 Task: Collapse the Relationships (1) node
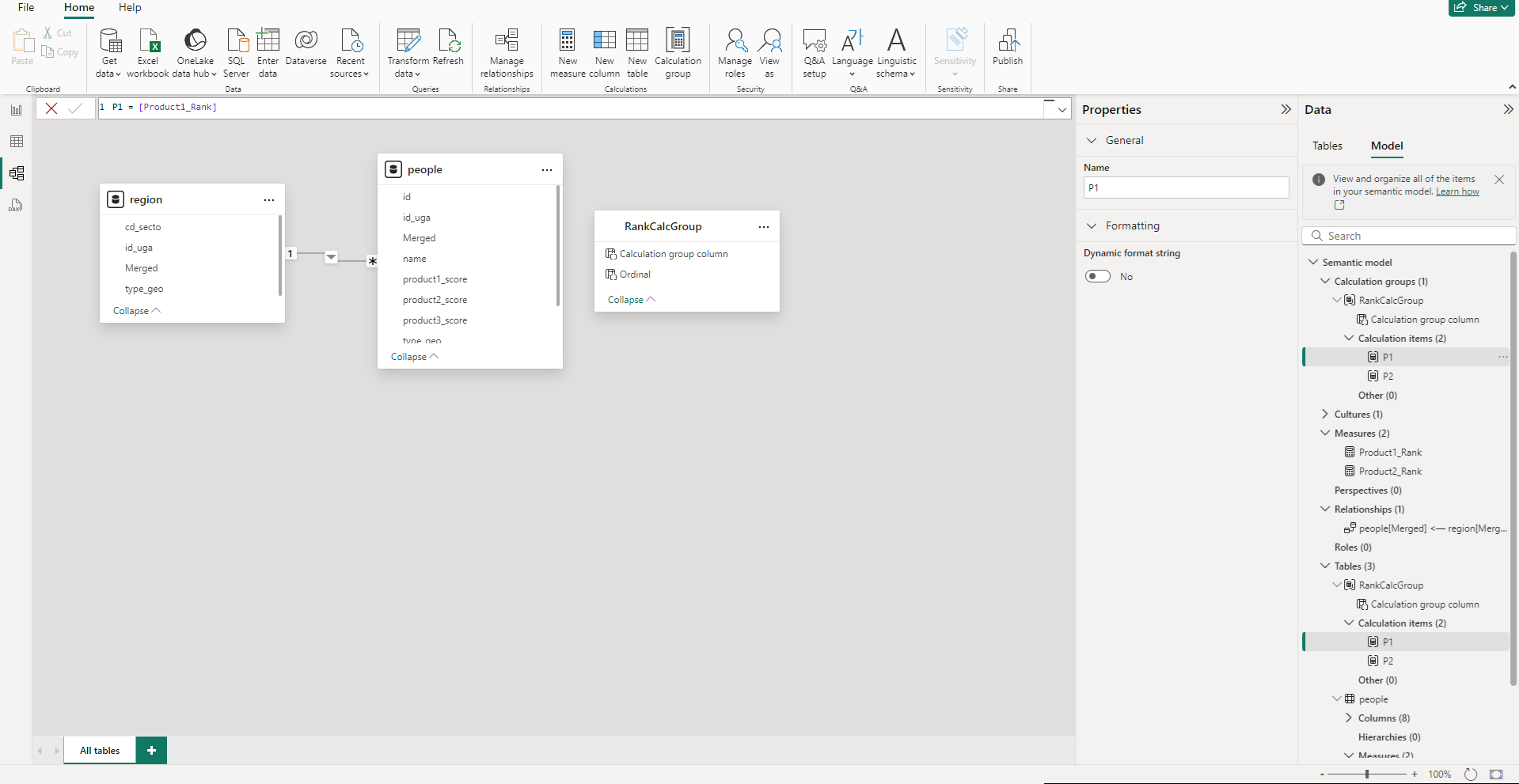pyautogui.click(x=1325, y=509)
